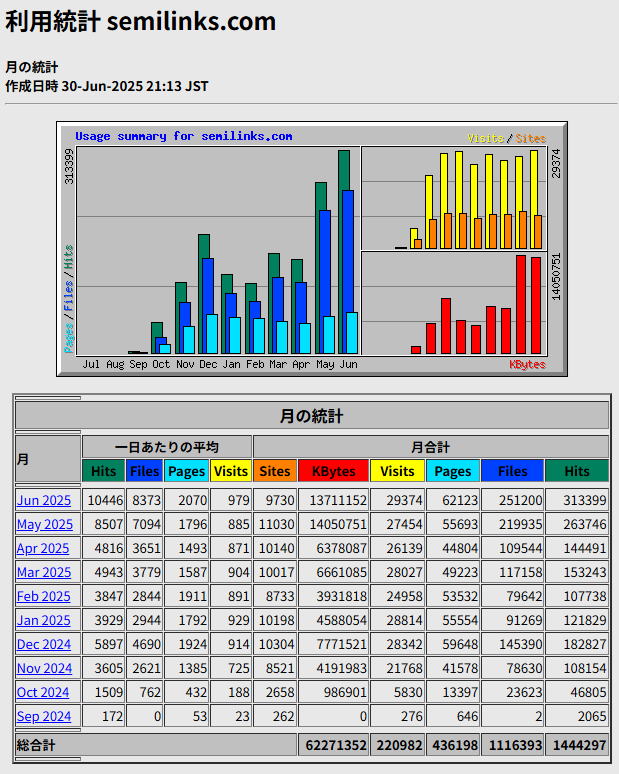Click the grand total KBytes 62271352
This screenshot has width=619, height=774.
334,745
